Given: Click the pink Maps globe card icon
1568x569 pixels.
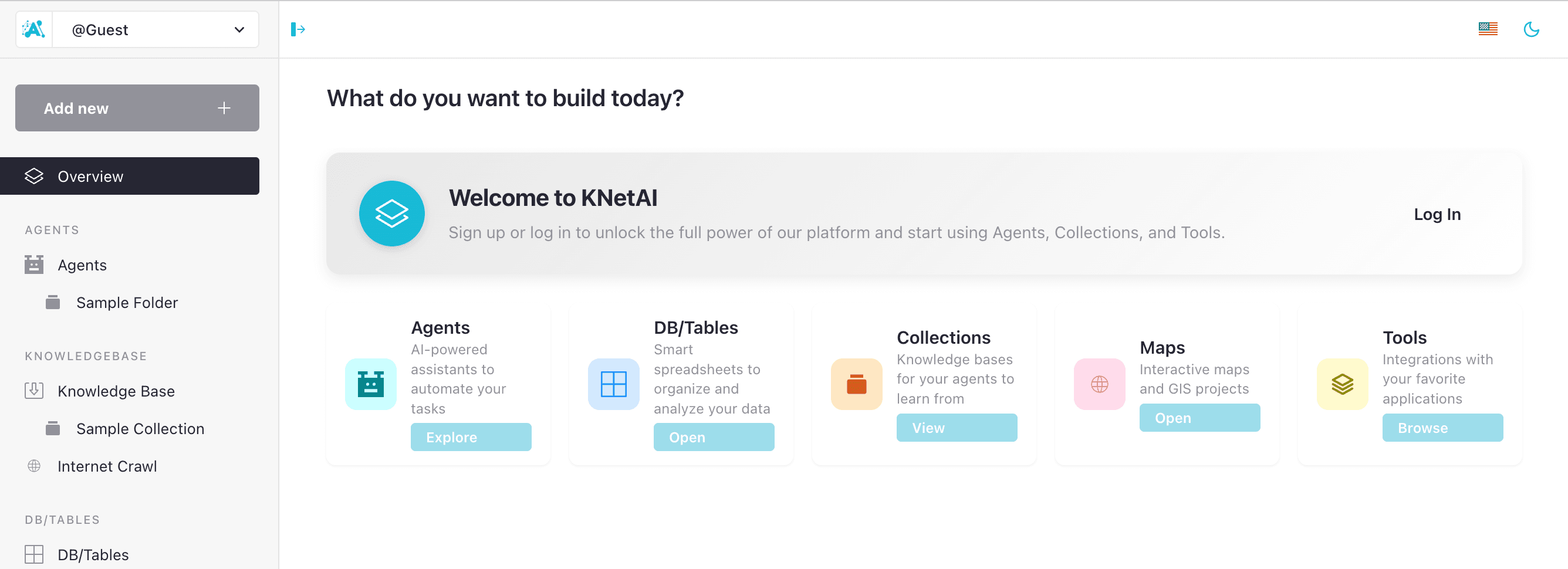Looking at the screenshot, I should (x=1099, y=384).
